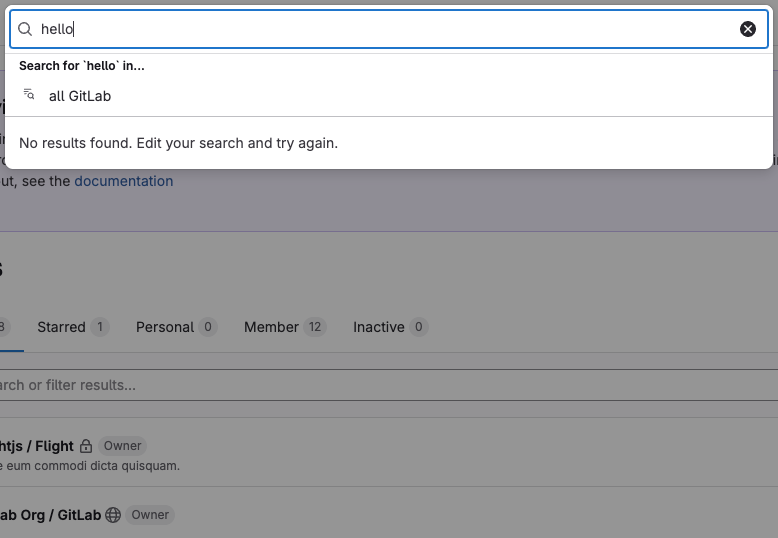Switch to the Member tab

285,327
